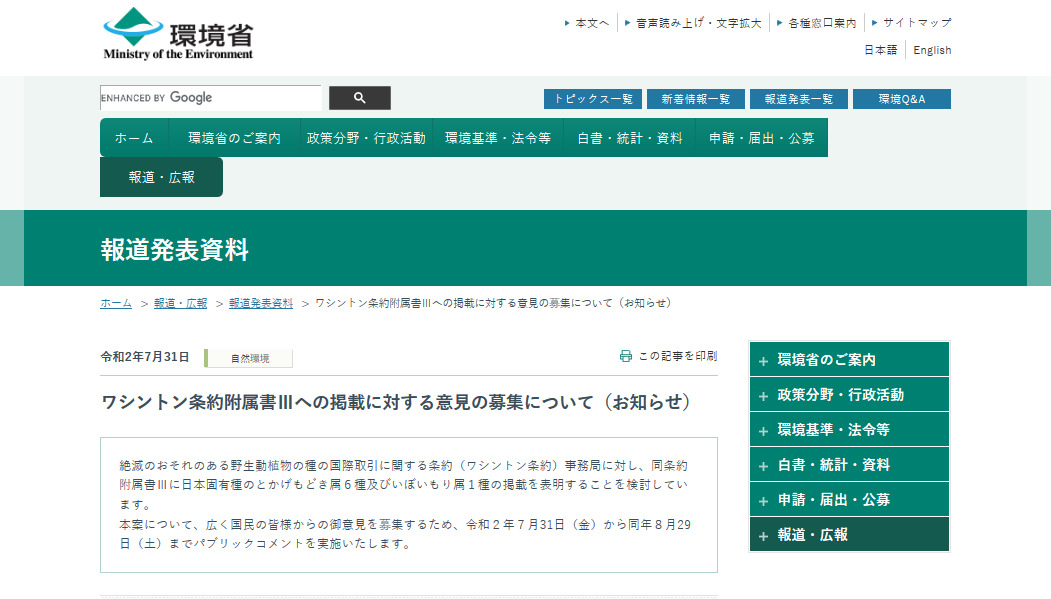Open 報道・広報 tab in main navigation
Screen dimensions: 1051x599
click(x=161, y=177)
